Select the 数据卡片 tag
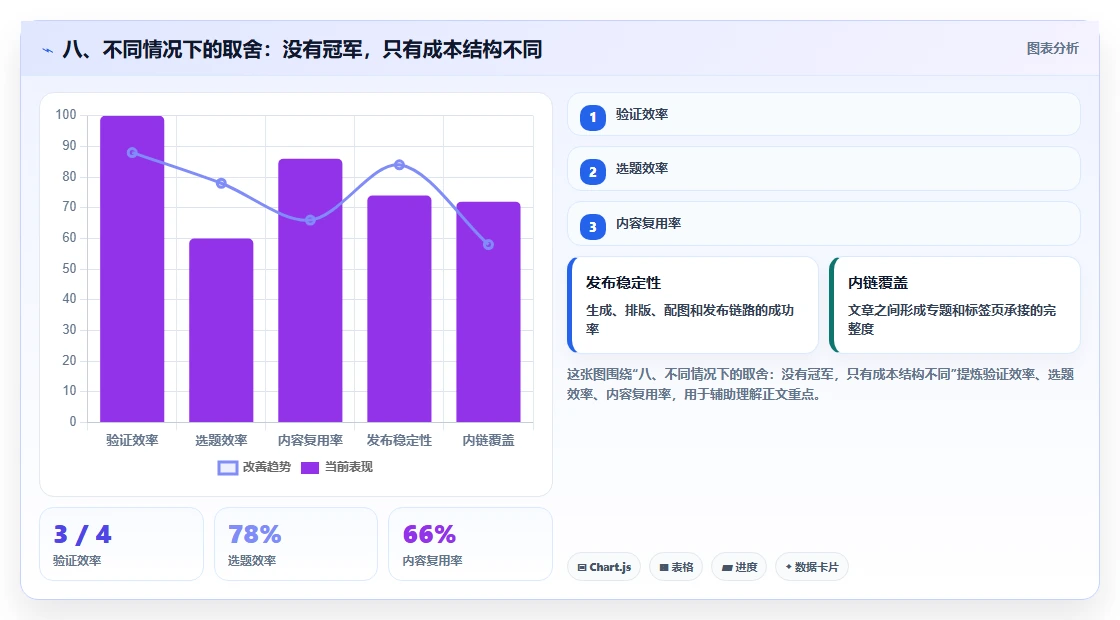Screen dimensions: 1120x620 [811, 567]
